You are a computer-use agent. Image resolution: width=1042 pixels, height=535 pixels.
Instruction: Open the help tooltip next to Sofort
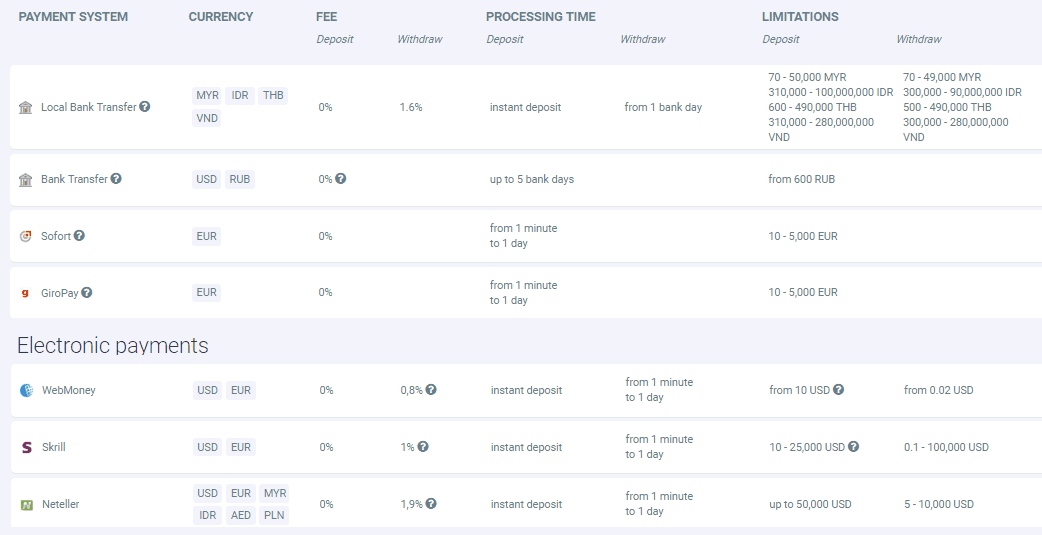pos(79,235)
